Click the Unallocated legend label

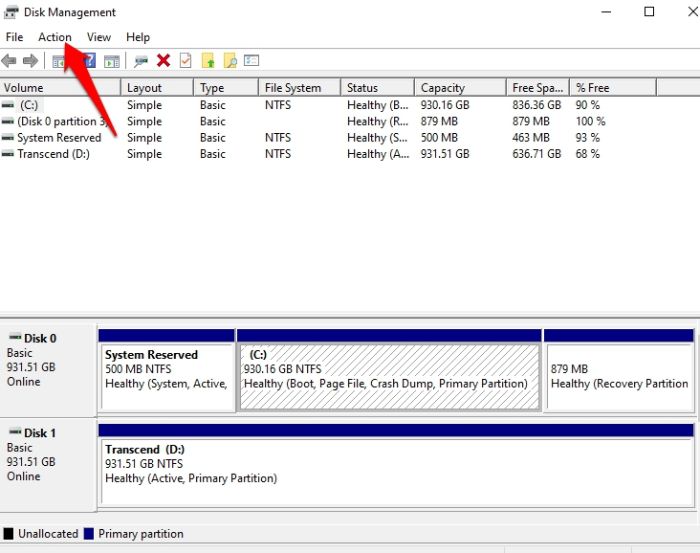tap(48, 534)
